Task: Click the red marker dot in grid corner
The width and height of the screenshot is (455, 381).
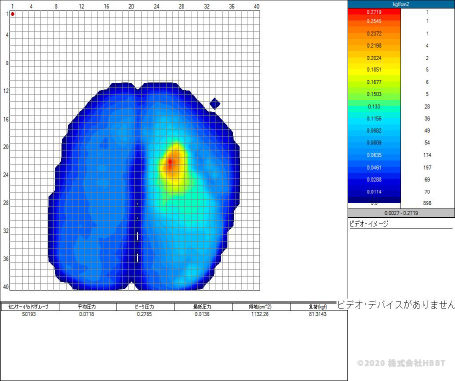Action: 13,14
